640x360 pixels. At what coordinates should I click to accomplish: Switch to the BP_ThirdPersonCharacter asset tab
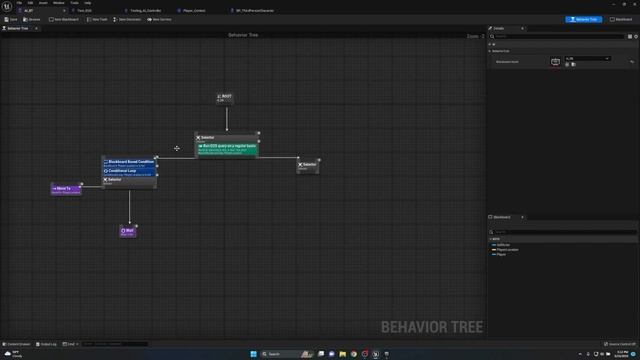[x=255, y=11]
